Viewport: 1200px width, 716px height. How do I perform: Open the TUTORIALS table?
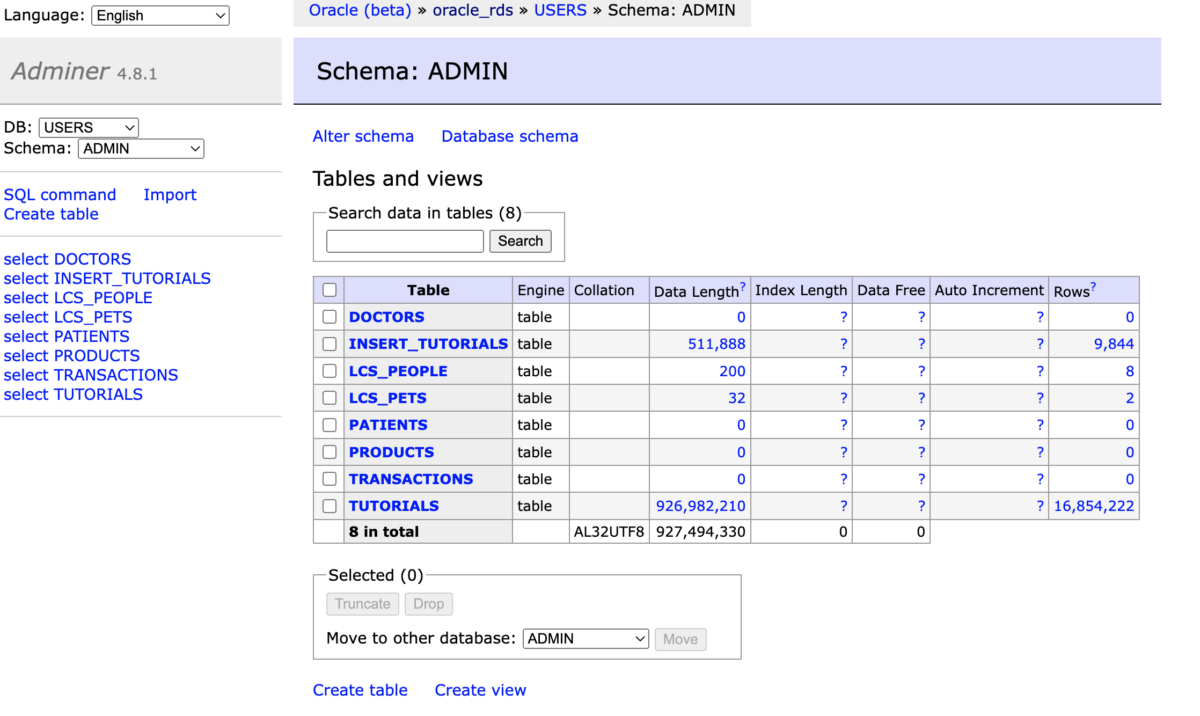393,505
